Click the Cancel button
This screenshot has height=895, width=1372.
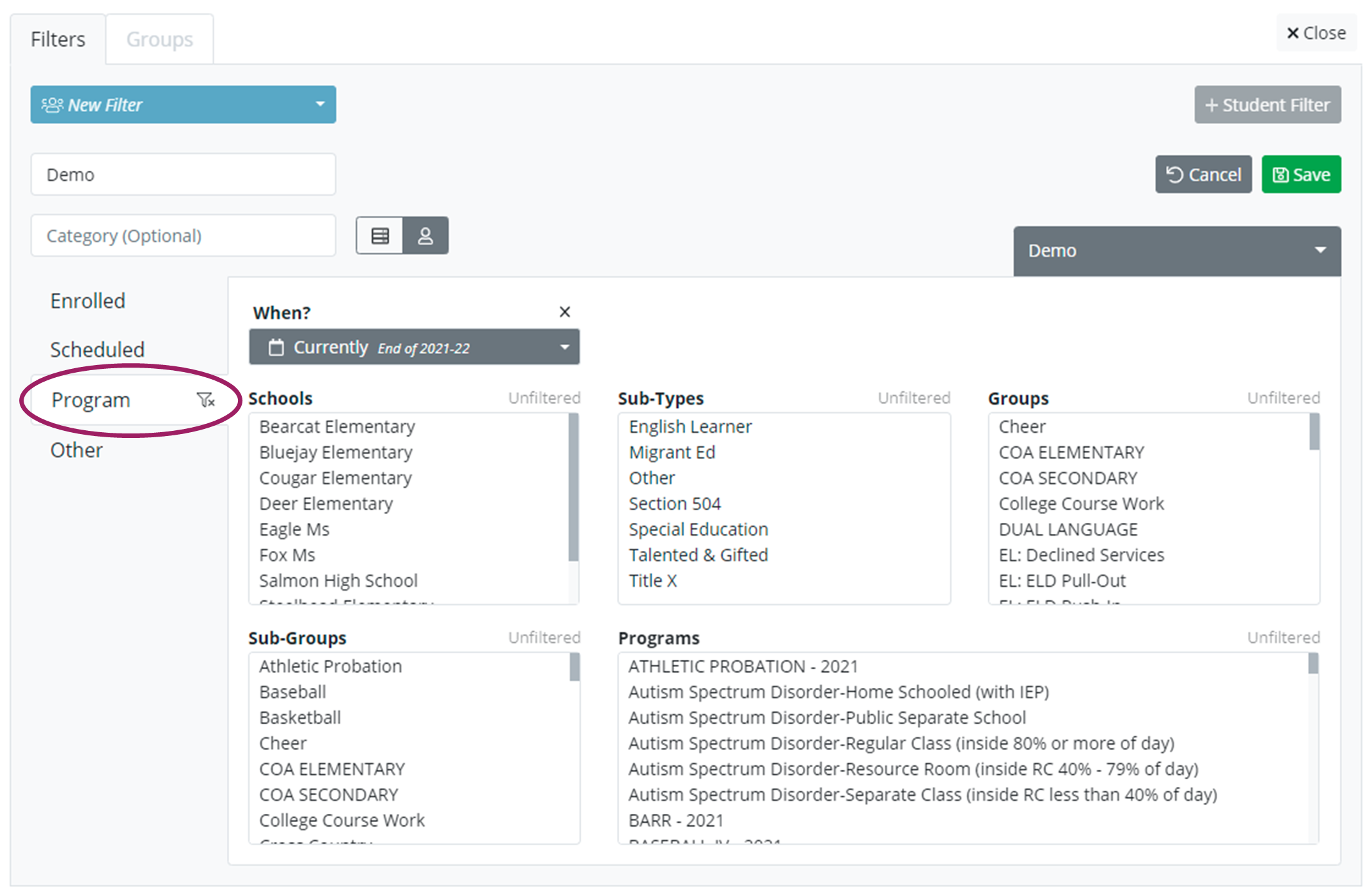point(1202,175)
